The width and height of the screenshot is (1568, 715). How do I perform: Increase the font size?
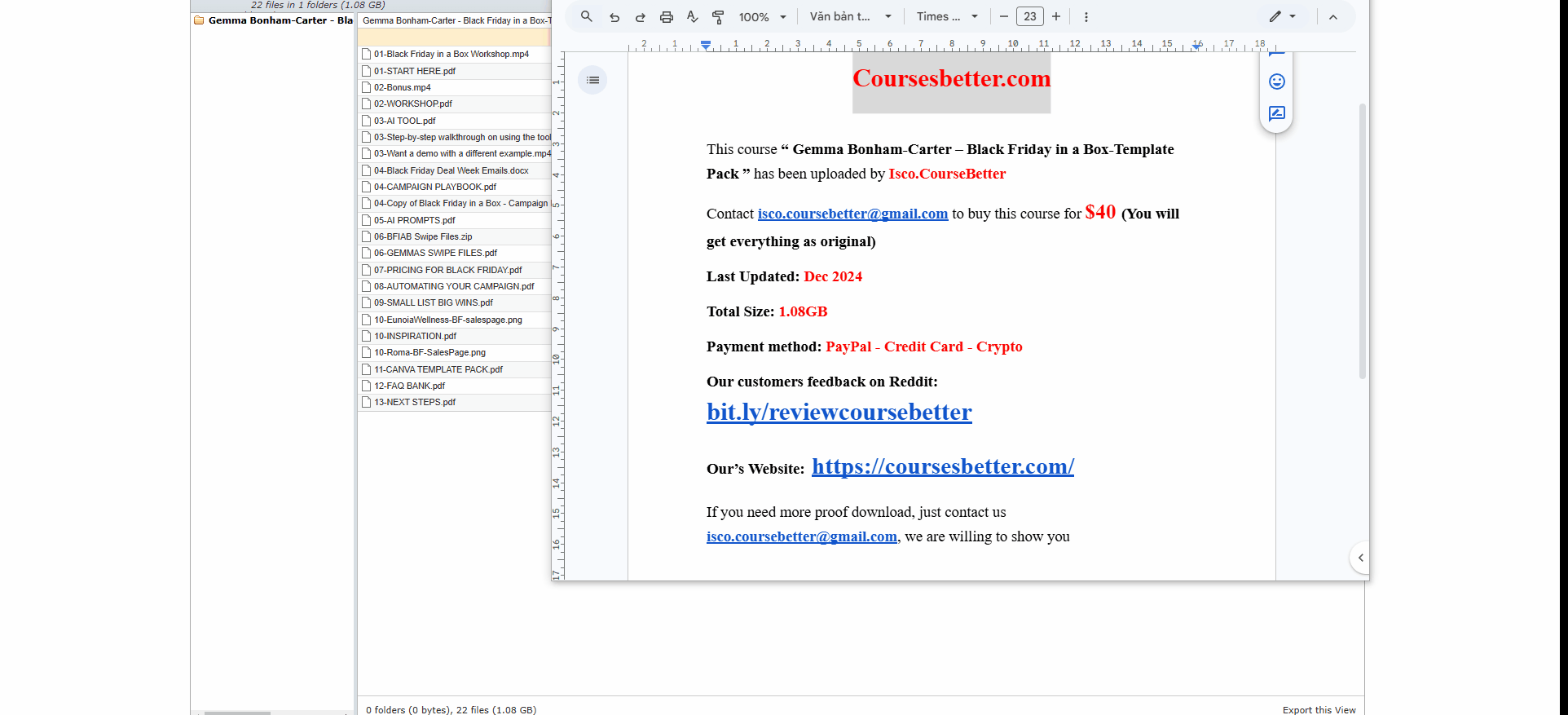tap(1056, 17)
